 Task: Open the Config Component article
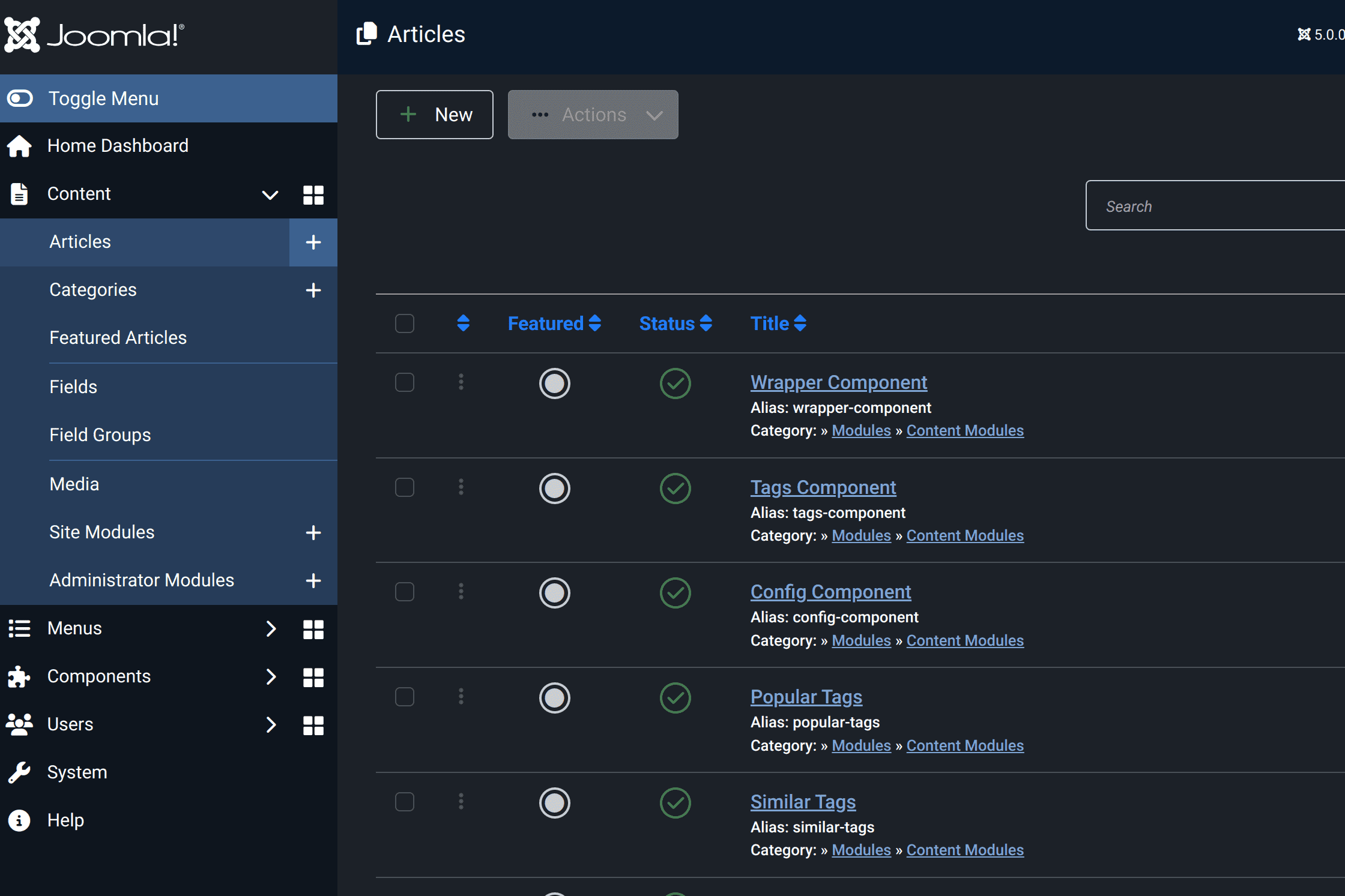click(831, 592)
